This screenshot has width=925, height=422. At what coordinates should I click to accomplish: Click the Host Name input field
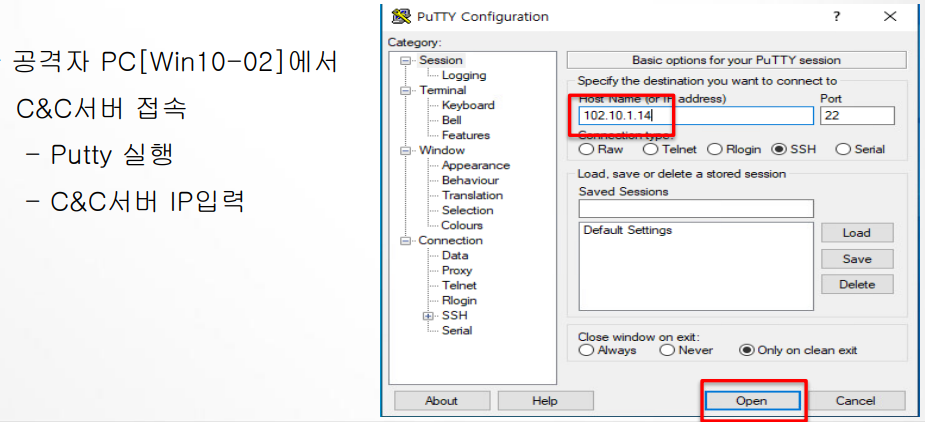696,116
